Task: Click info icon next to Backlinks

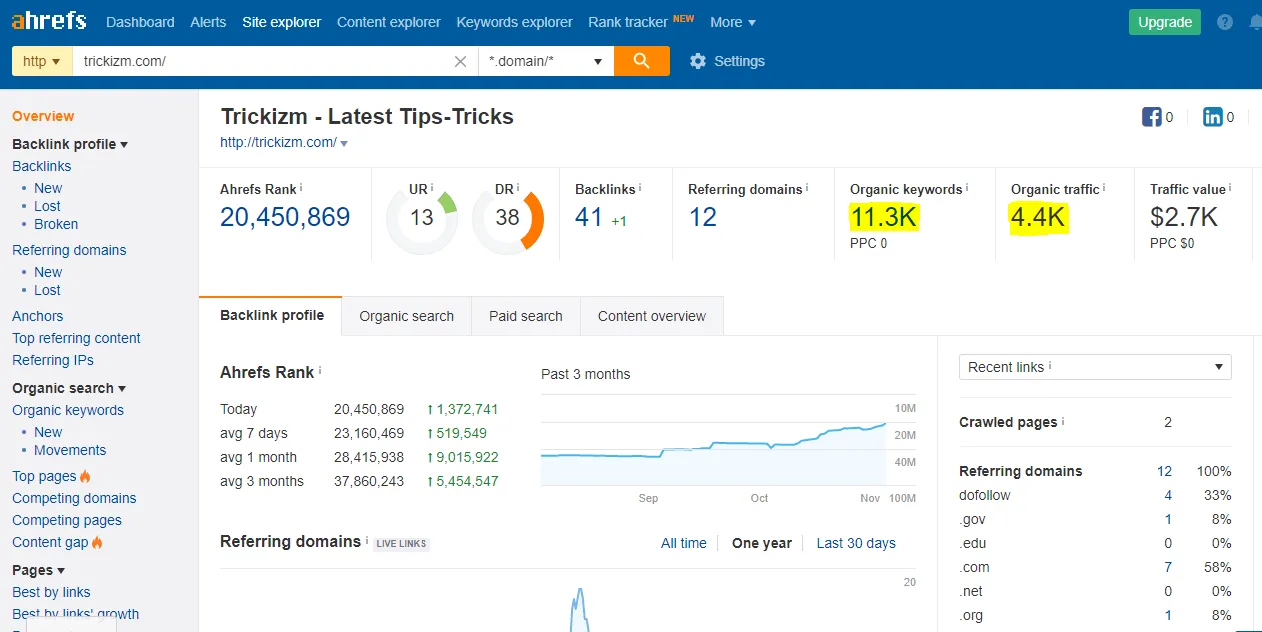Action: 640,187
